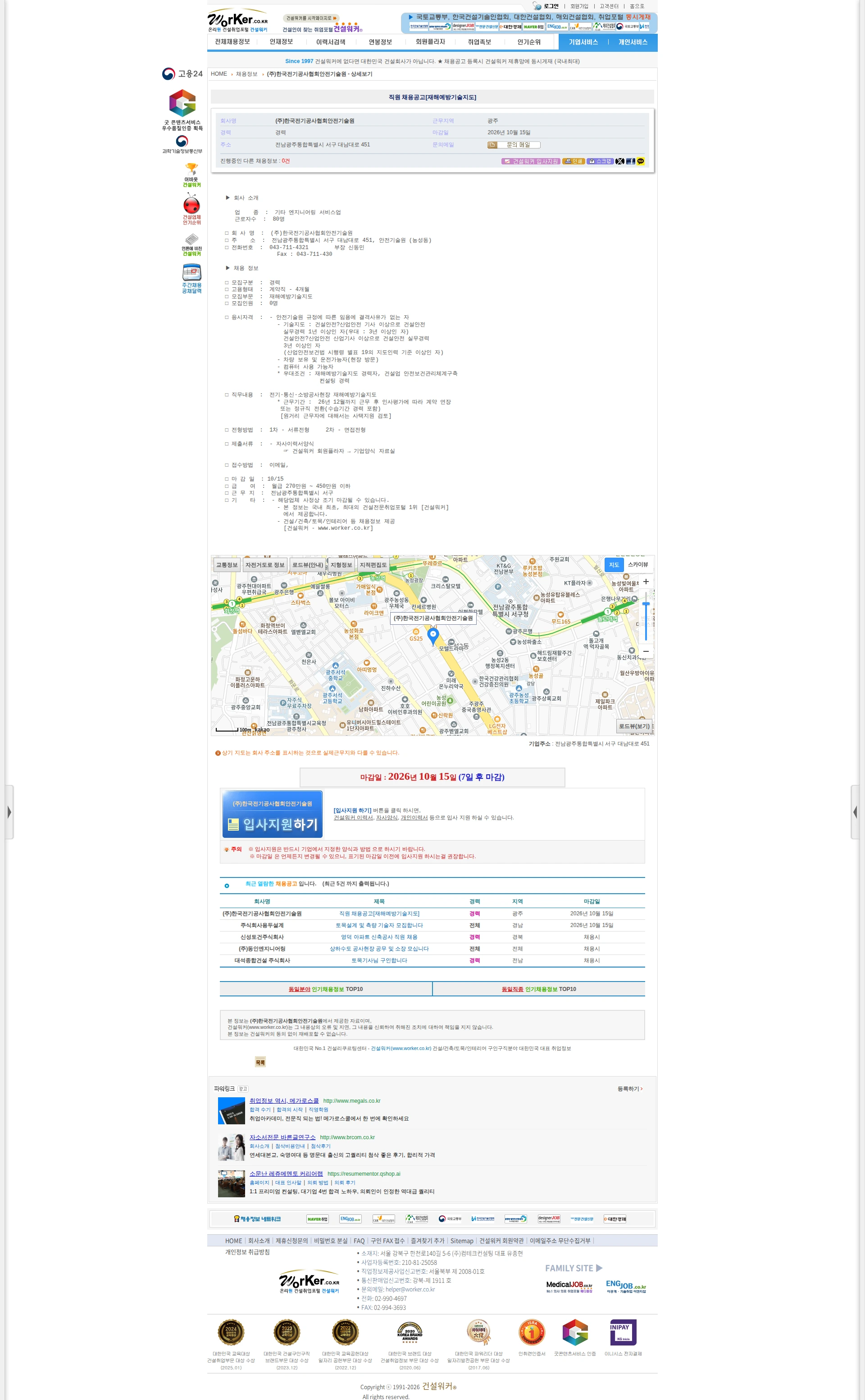Share posting via KakaoTalk icon
The height and width of the screenshot is (1400, 865).
tap(641, 161)
